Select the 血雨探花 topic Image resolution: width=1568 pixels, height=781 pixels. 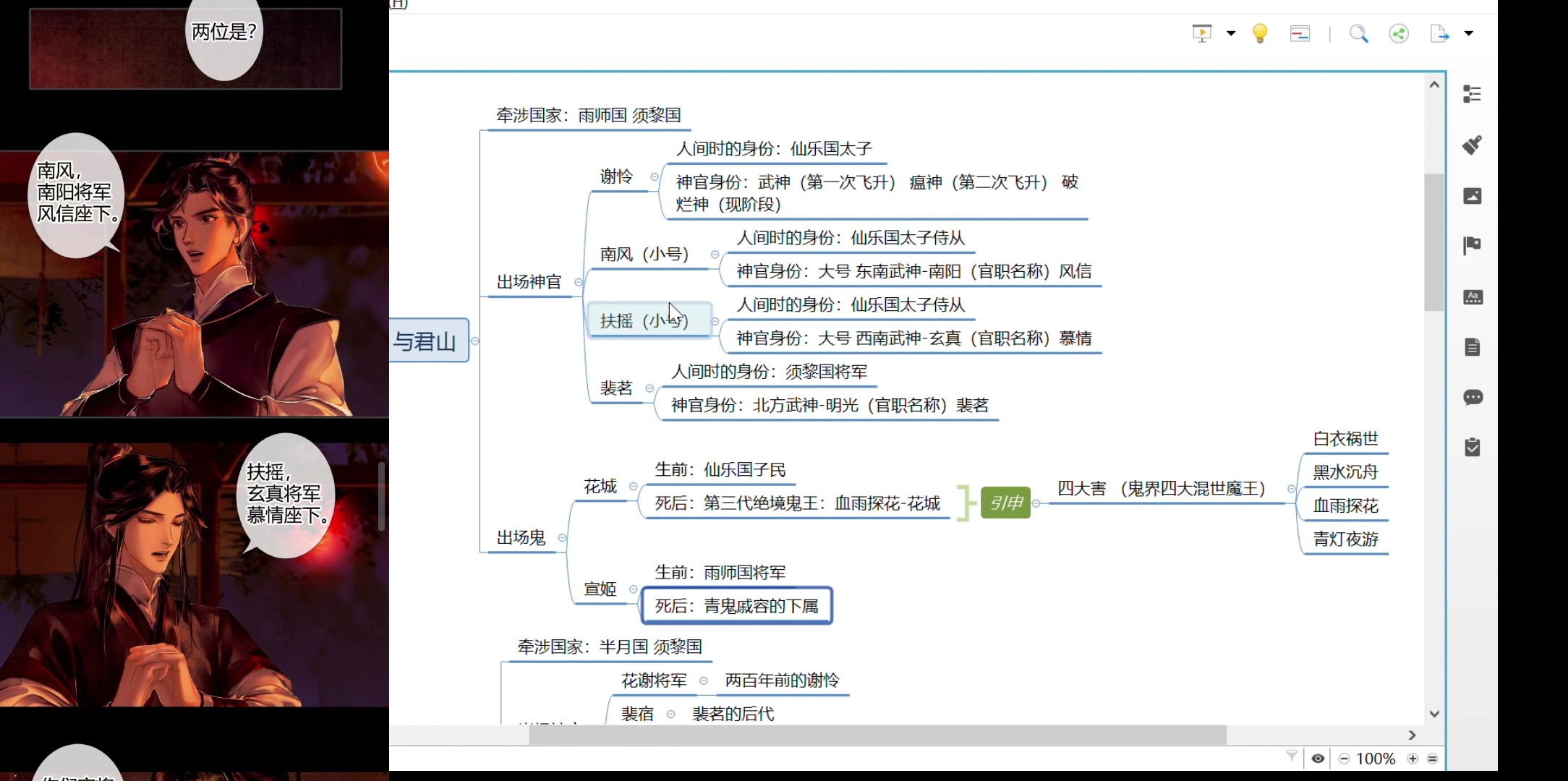coord(1346,505)
